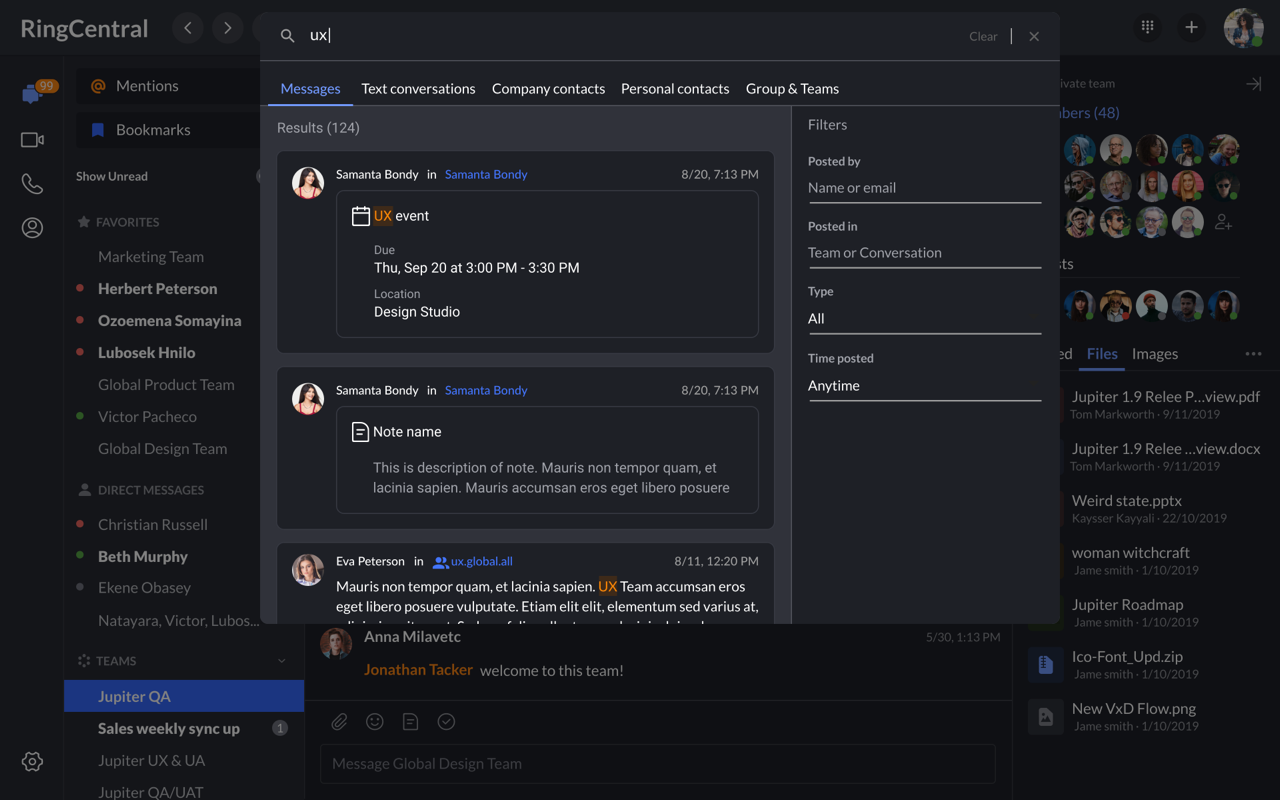Screen dimensions: 1280x800
Task: Switch to the Company contacts tab
Action: (548, 89)
